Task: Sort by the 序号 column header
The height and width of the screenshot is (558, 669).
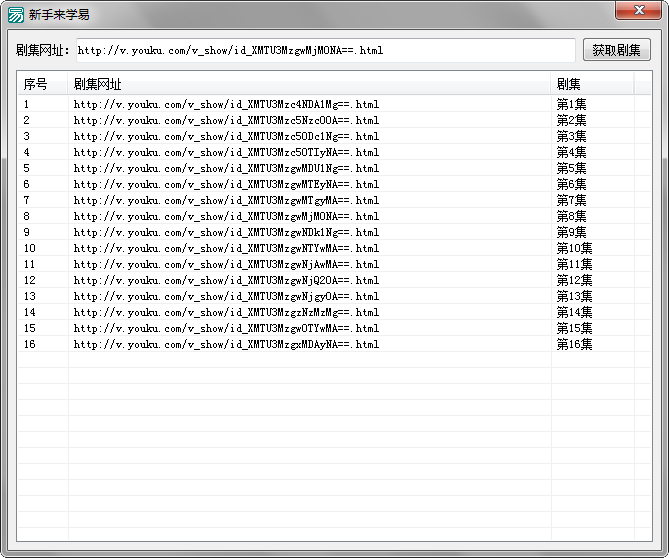Action: [x=43, y=84]
